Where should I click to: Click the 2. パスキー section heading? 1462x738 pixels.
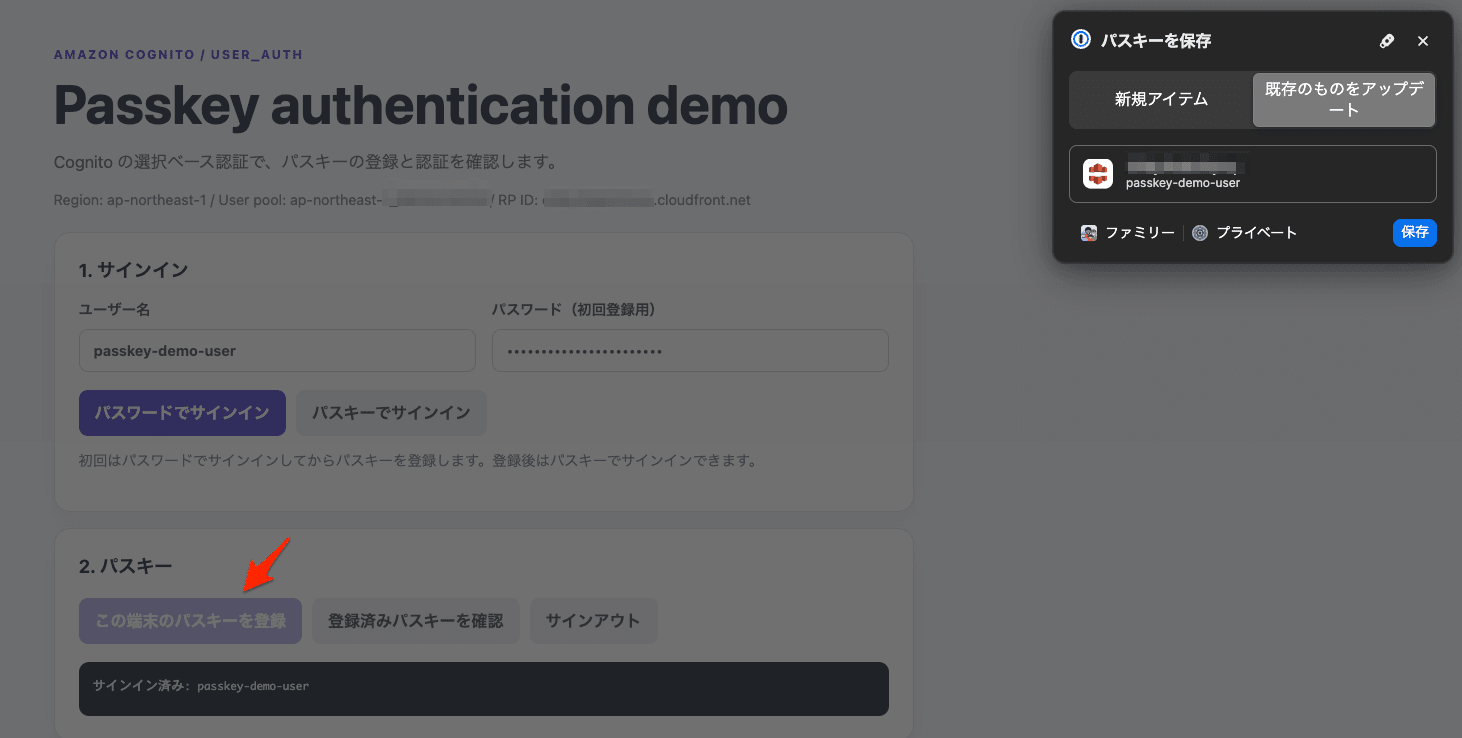click(x=126, y=567)
